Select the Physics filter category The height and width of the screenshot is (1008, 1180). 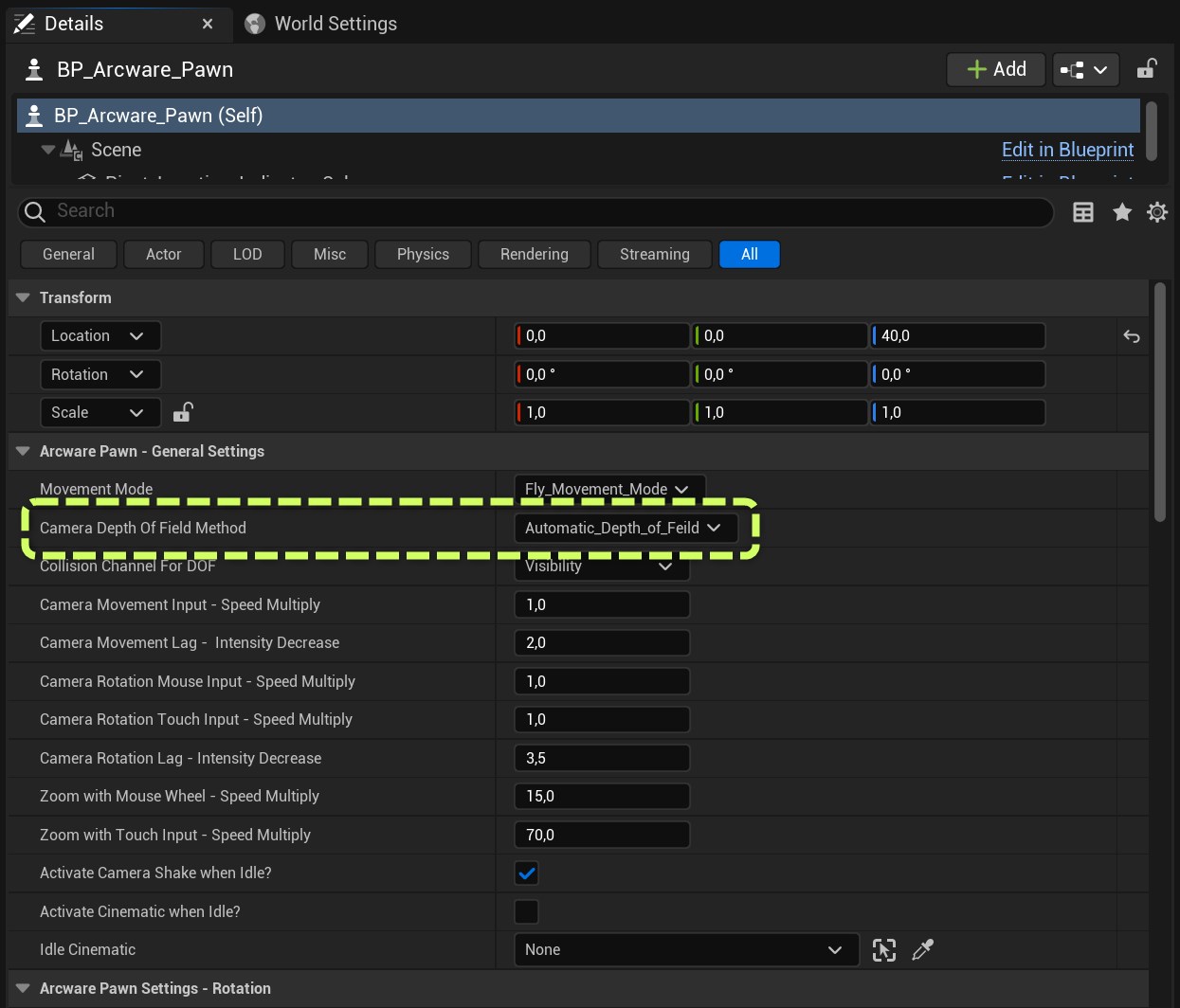(x=423, y=254)
